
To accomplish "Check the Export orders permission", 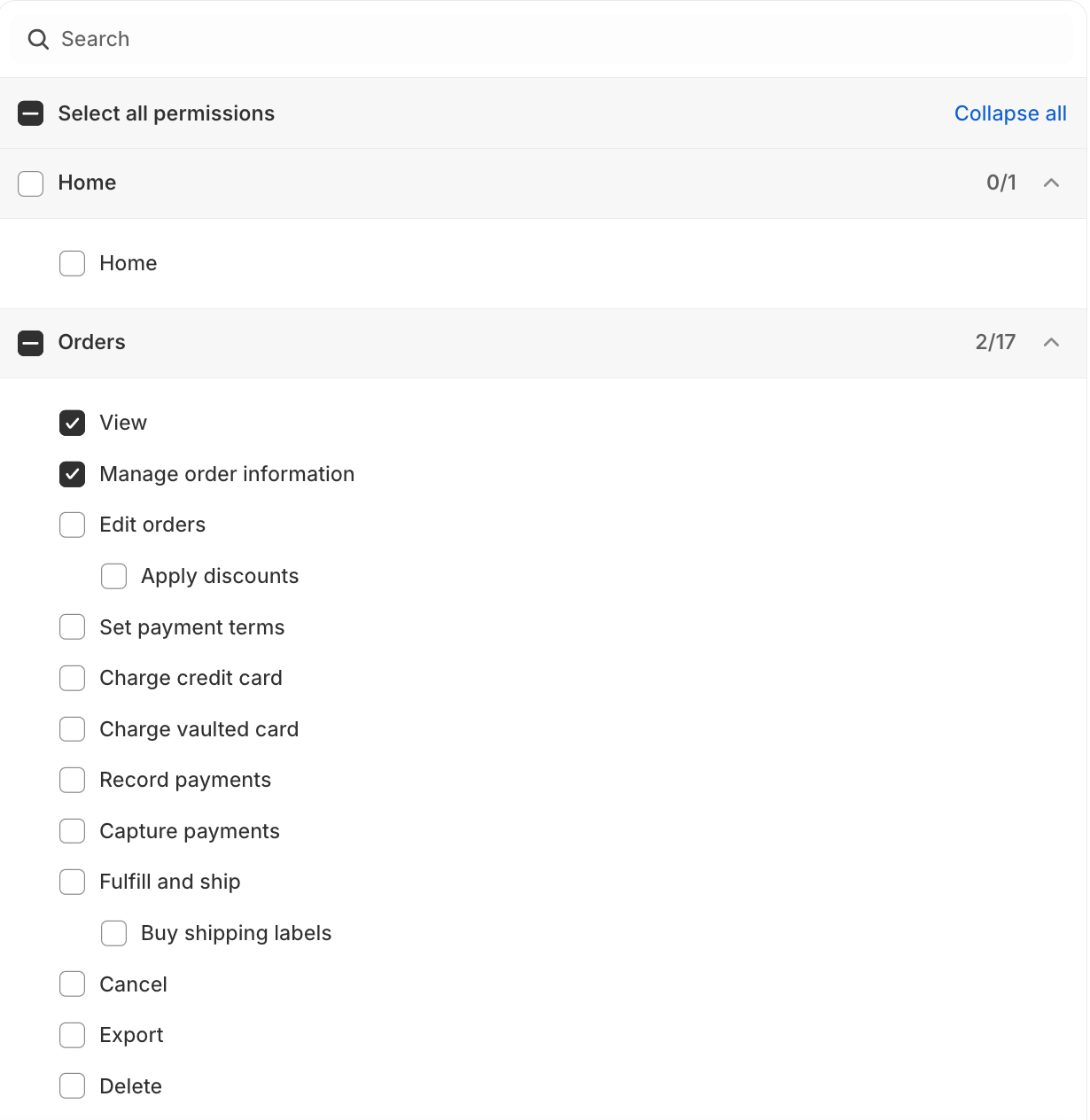I will pos(73,1036).
